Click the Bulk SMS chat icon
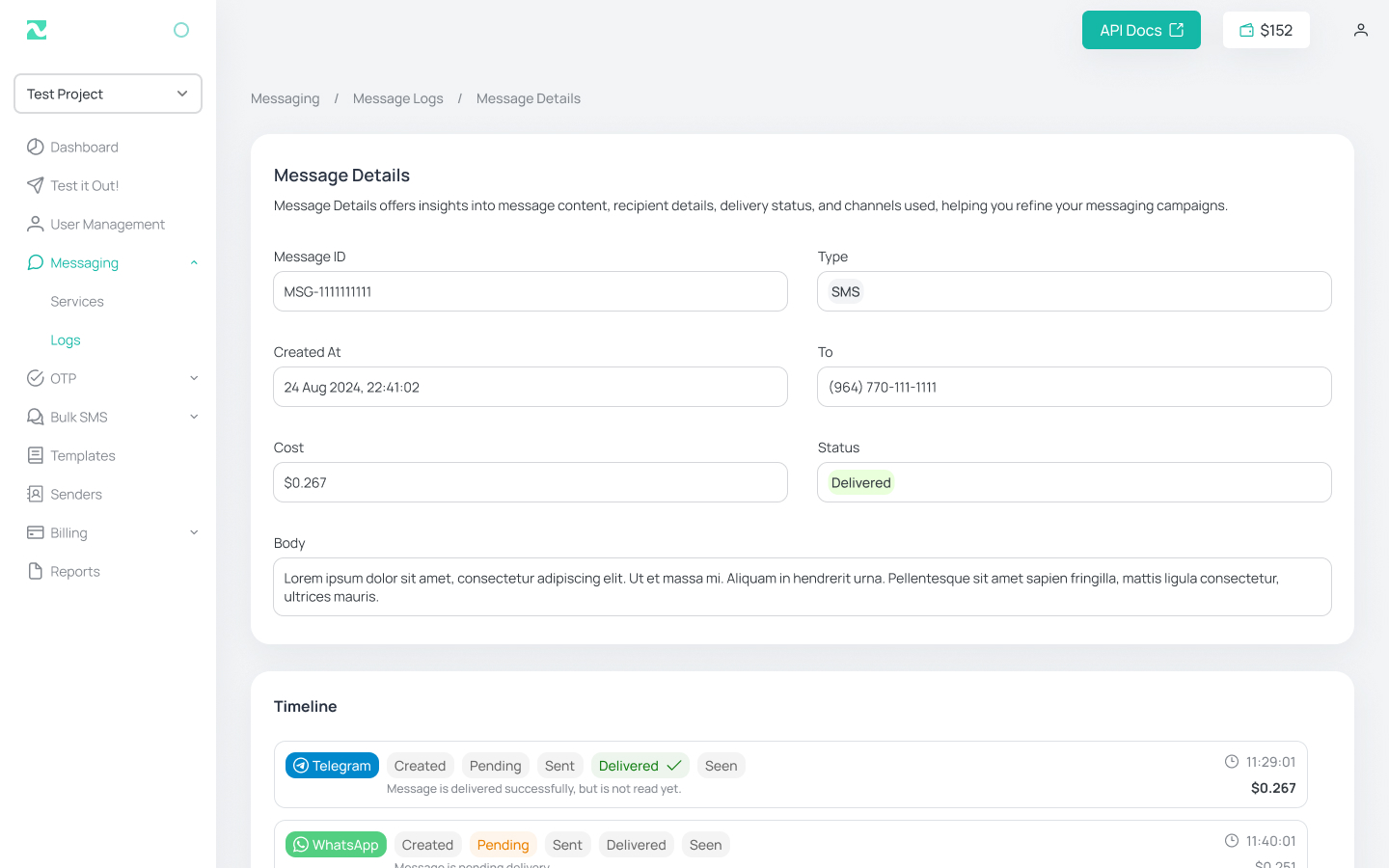This screenshot has width=1389, height=868. [36, 417]
